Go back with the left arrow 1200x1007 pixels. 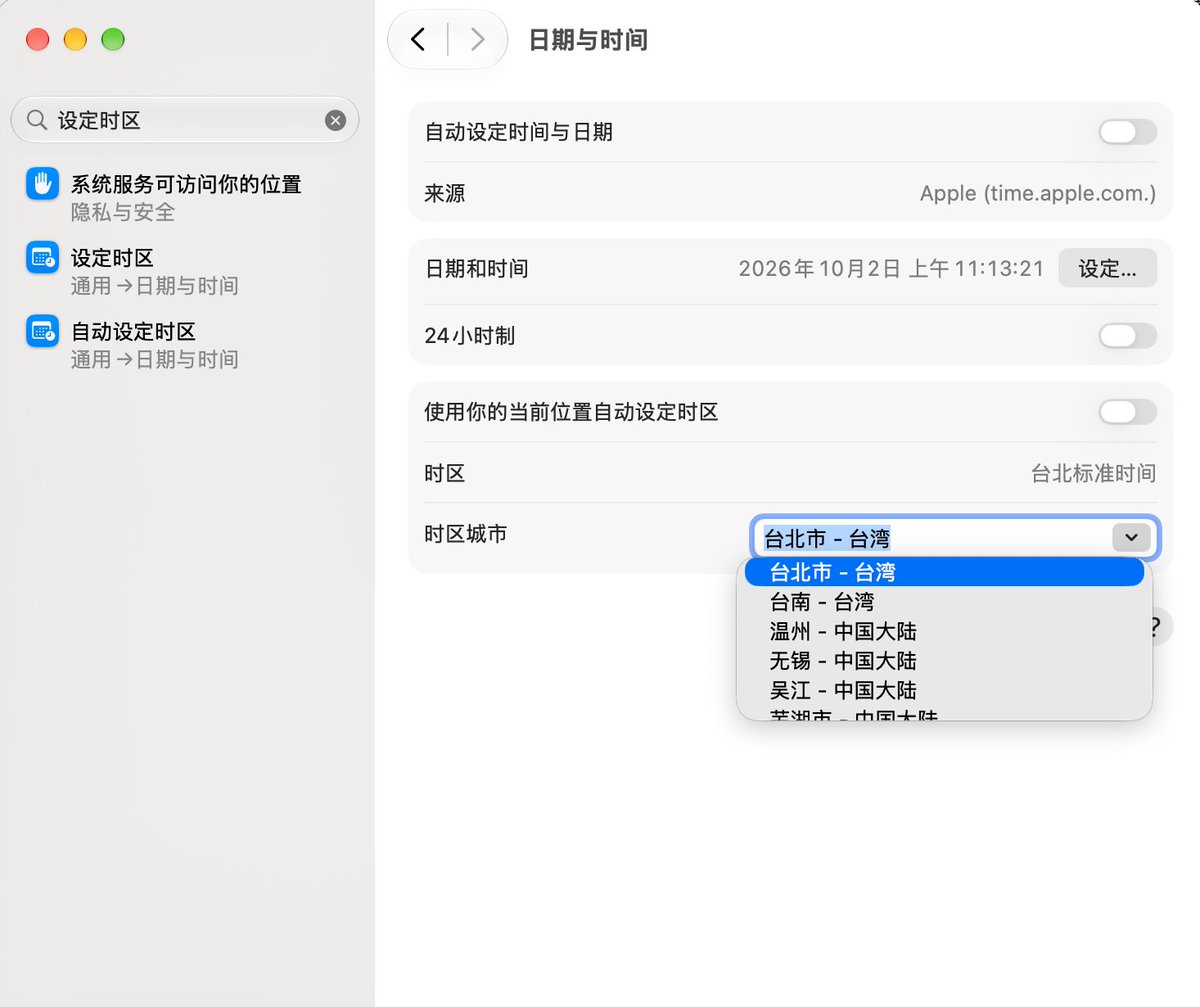click(x=418, y=39)
